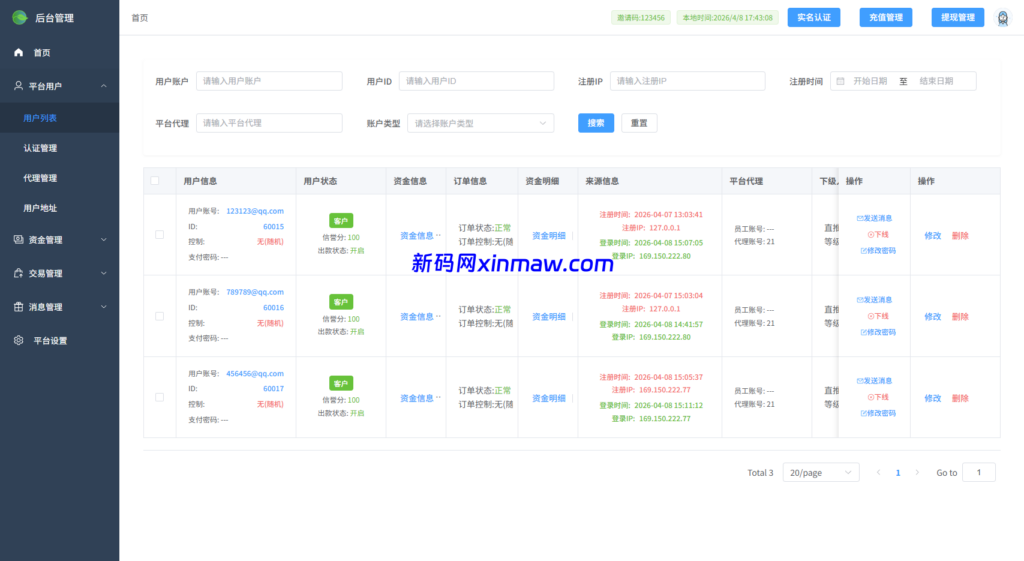Open the 账户类型 dropdown

(481, 123)
